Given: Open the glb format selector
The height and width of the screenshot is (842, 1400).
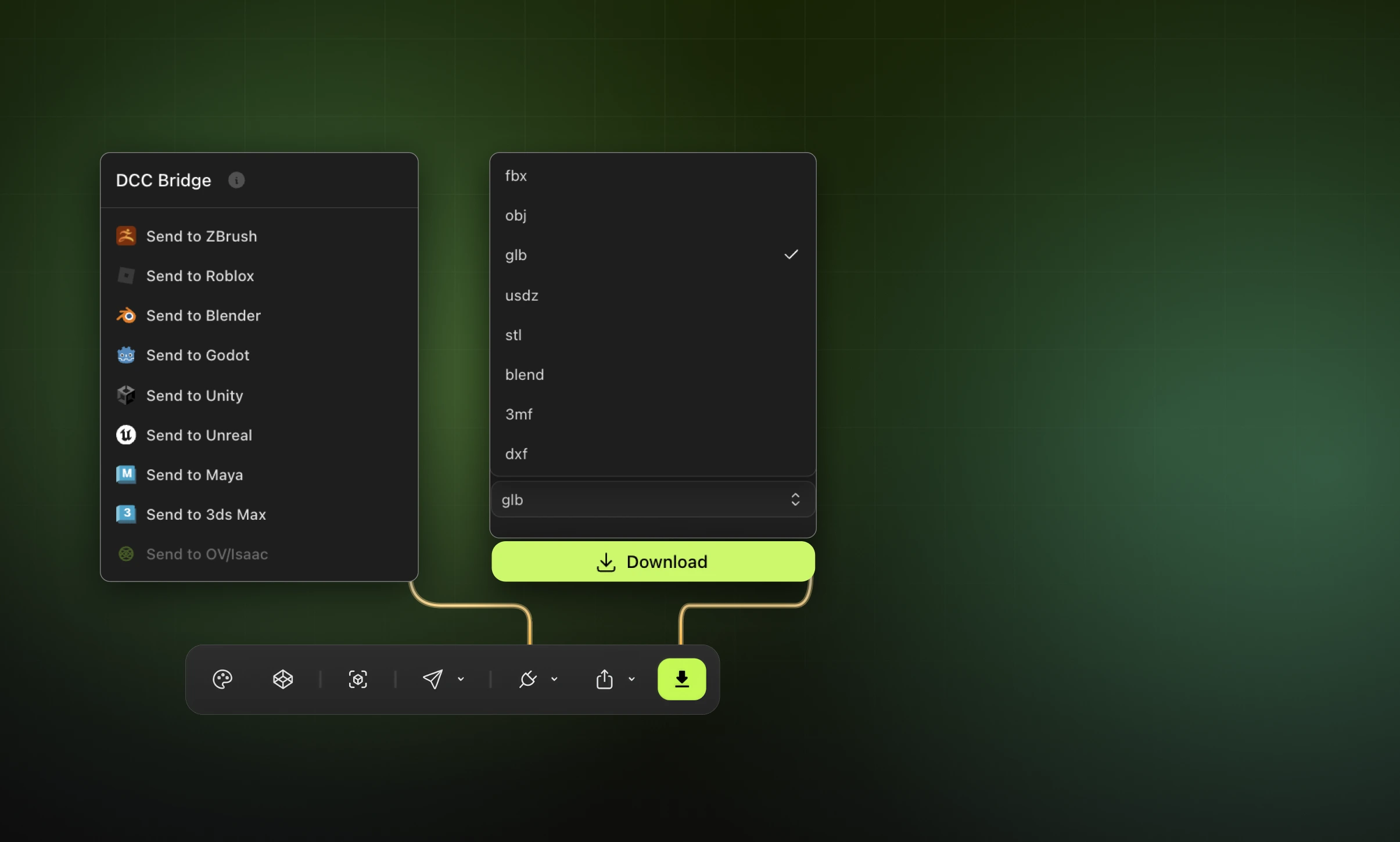Looking at the screenshot, I should 653,499.
